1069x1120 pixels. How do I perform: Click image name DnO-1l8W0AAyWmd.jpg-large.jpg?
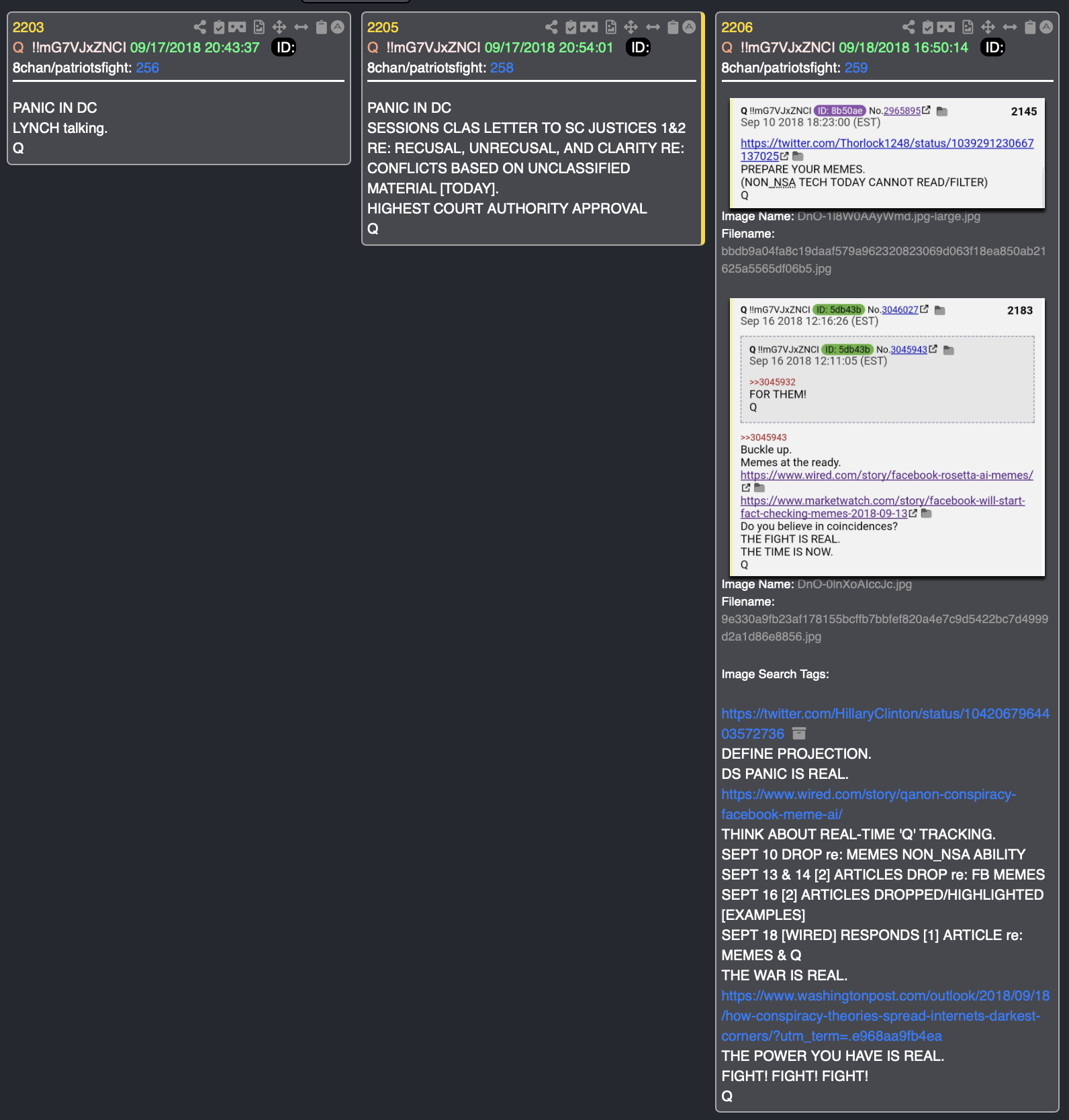[888, 216]
